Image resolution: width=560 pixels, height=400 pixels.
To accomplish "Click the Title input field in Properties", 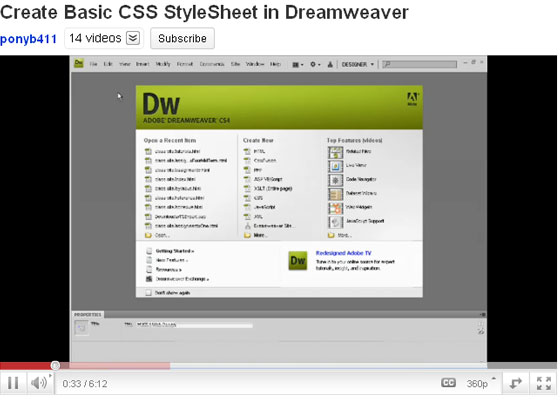I will (194, 325).
